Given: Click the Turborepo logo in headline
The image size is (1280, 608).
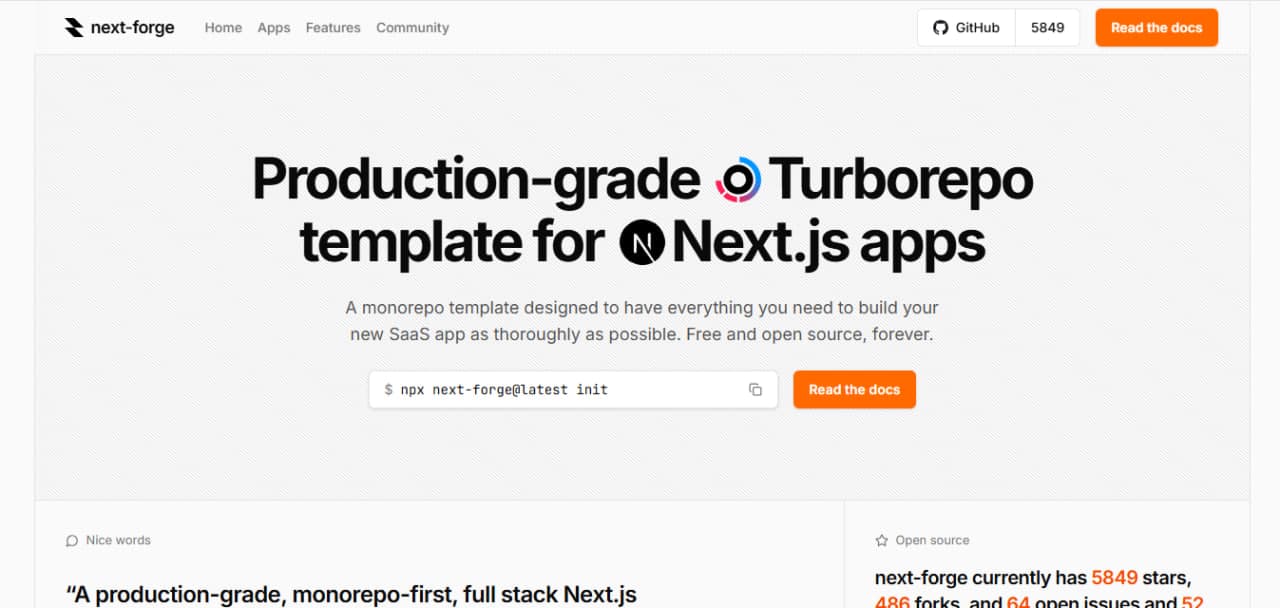Looking at the screenshot, I should (739, 179).
